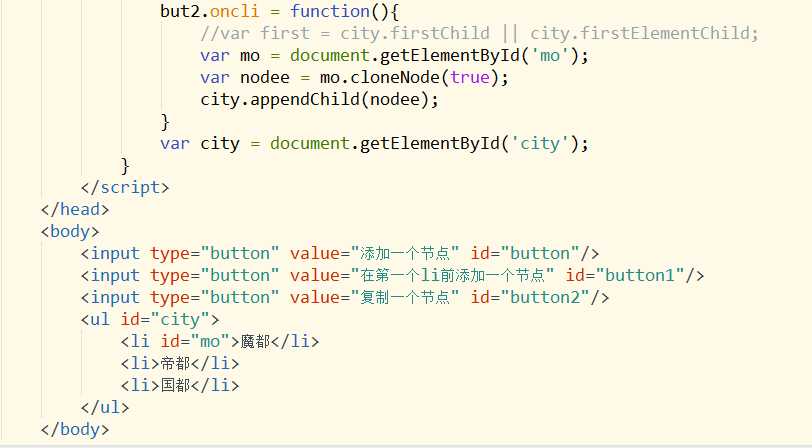812x448 pixels.
Task: Click the closing '</body>' tag
Action: 75,429
